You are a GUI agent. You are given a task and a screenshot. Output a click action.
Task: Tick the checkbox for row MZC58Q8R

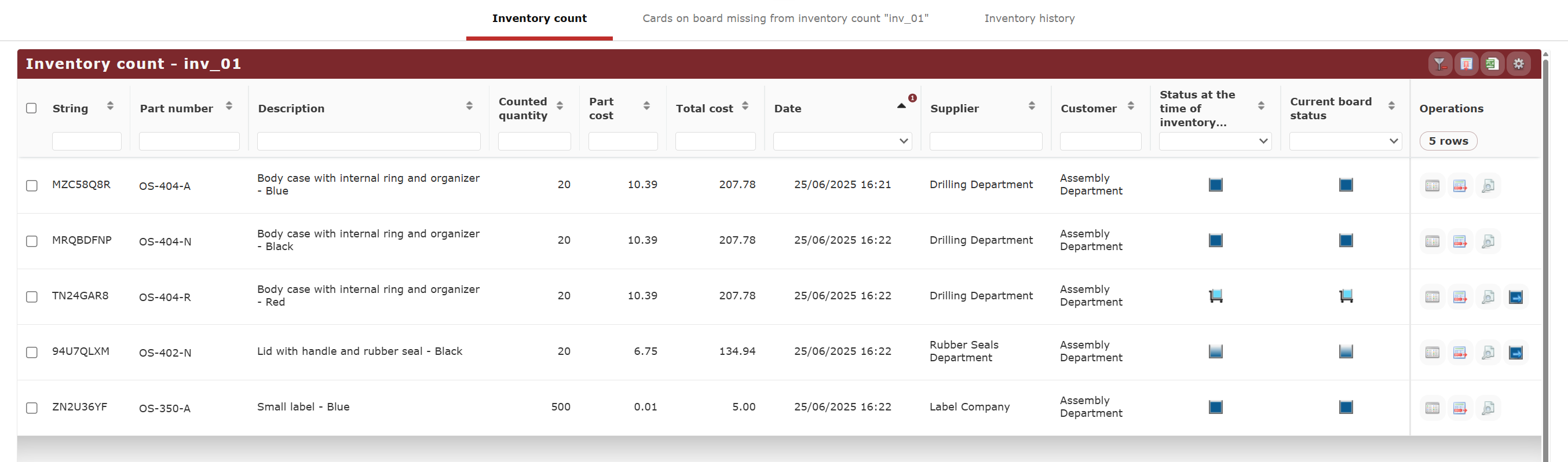pos(32,186)
